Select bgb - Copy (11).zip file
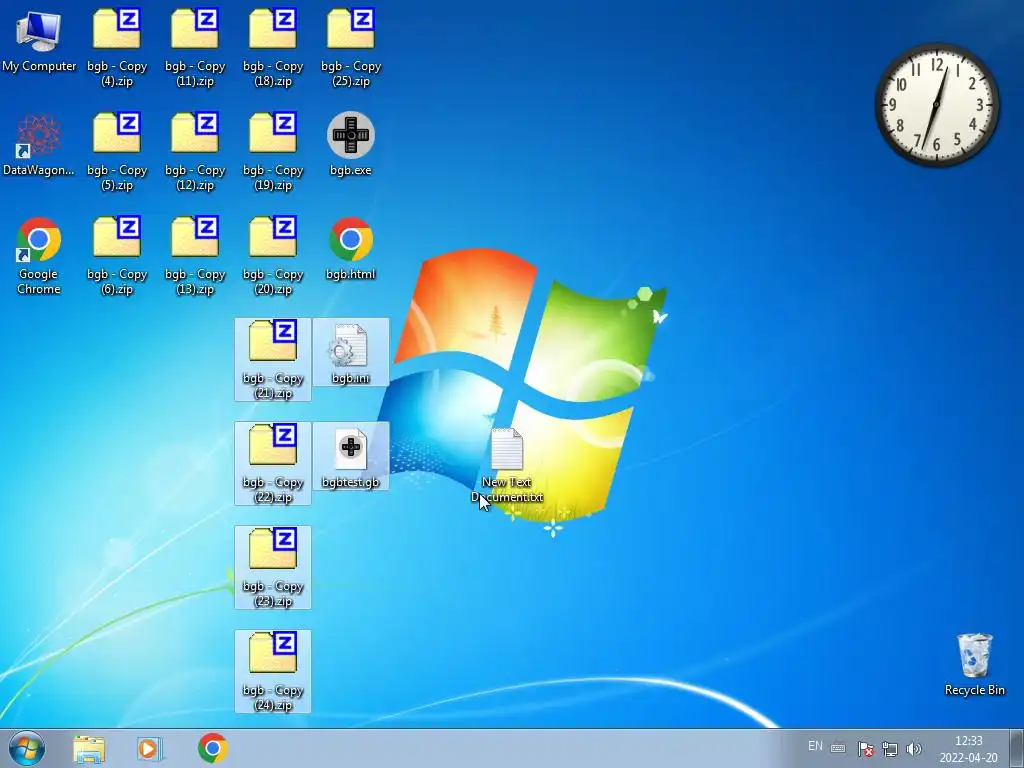Viewport: 1024px width, 768px height. click(x=195, y=48)
